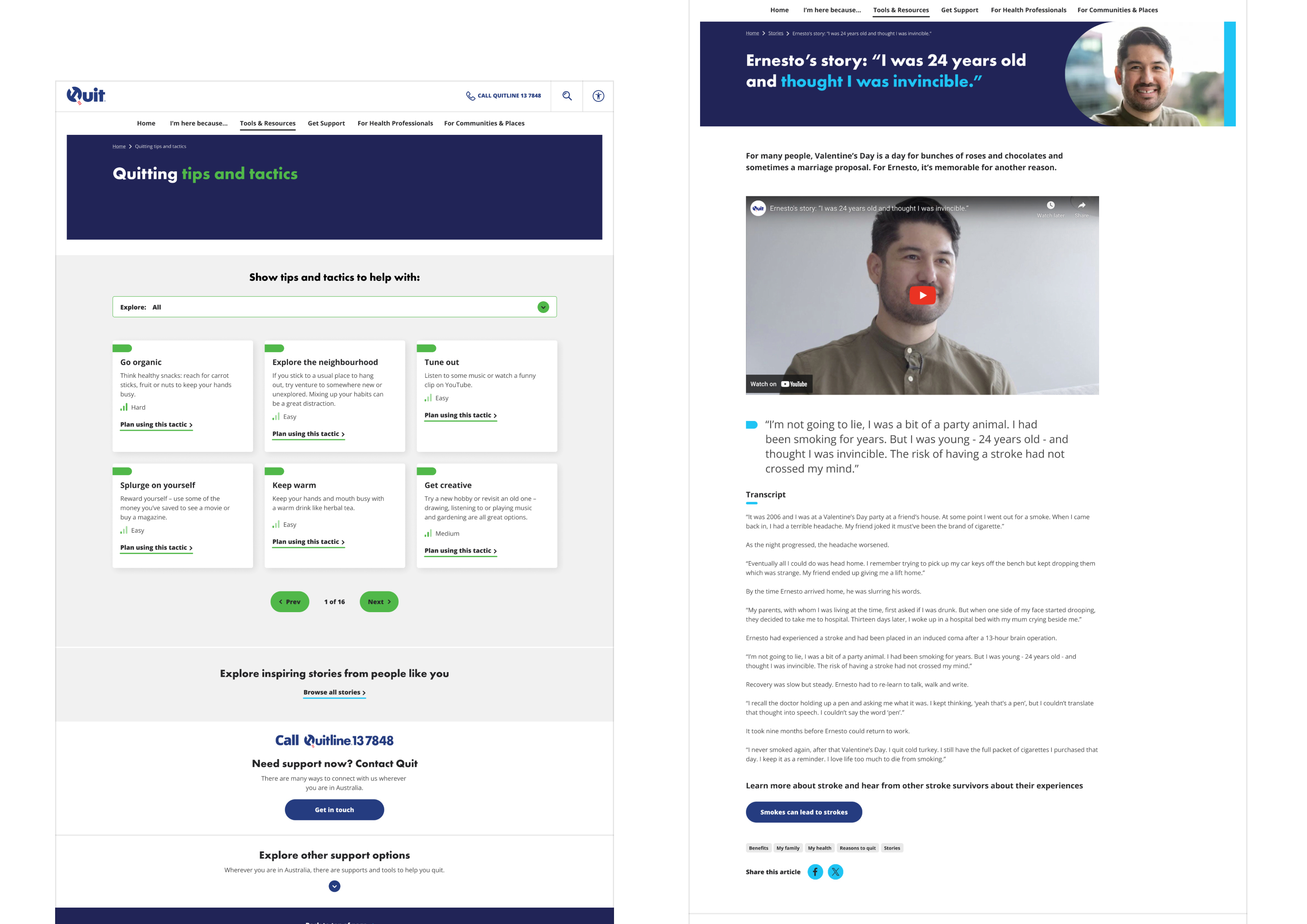Select For Health Professionals in left nav
The image size is (1307, 924).
pos(395,123)
